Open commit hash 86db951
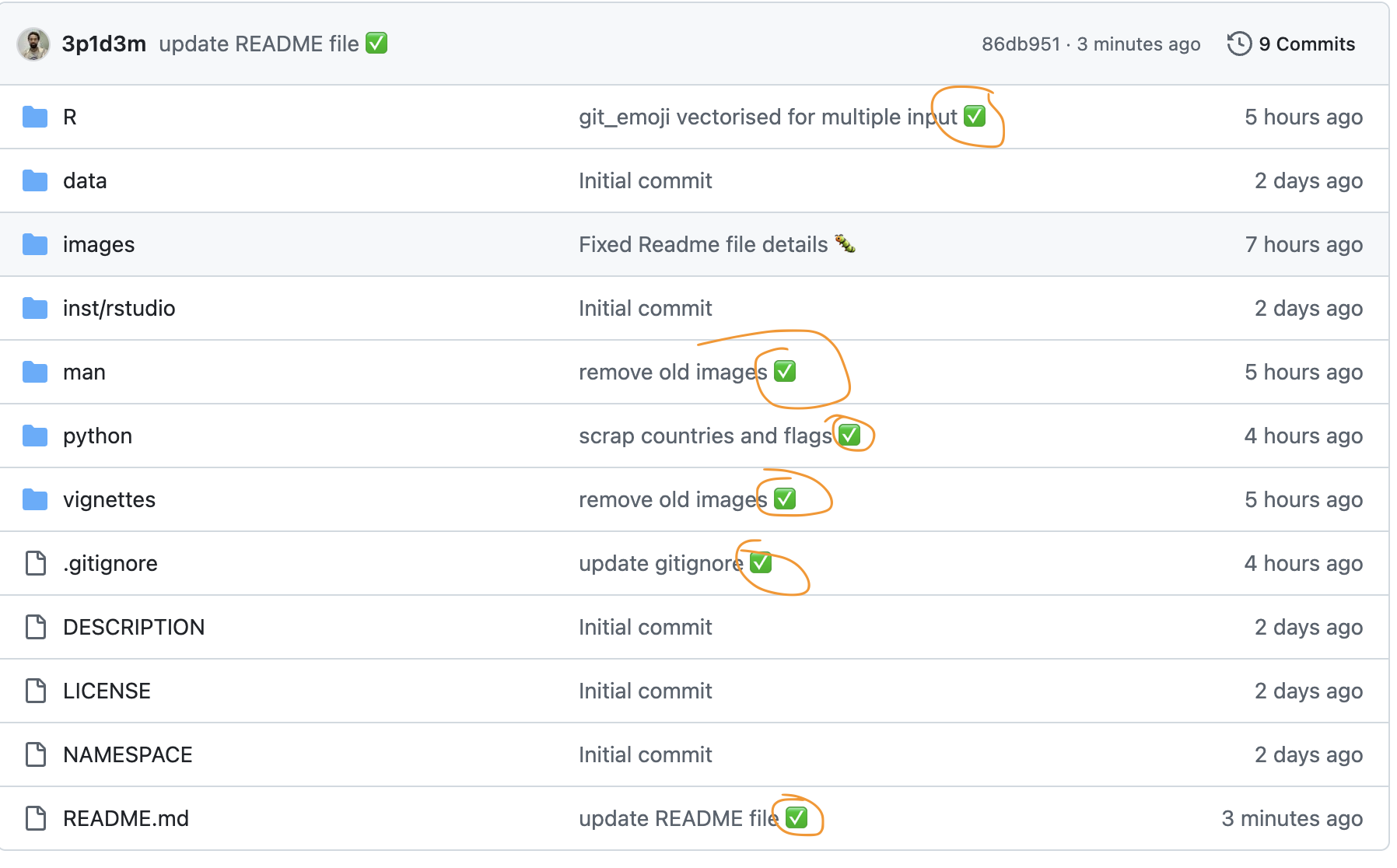The height and width of the screenshot is (868, 1397). pyautogui.click(x=1021, y=44)
